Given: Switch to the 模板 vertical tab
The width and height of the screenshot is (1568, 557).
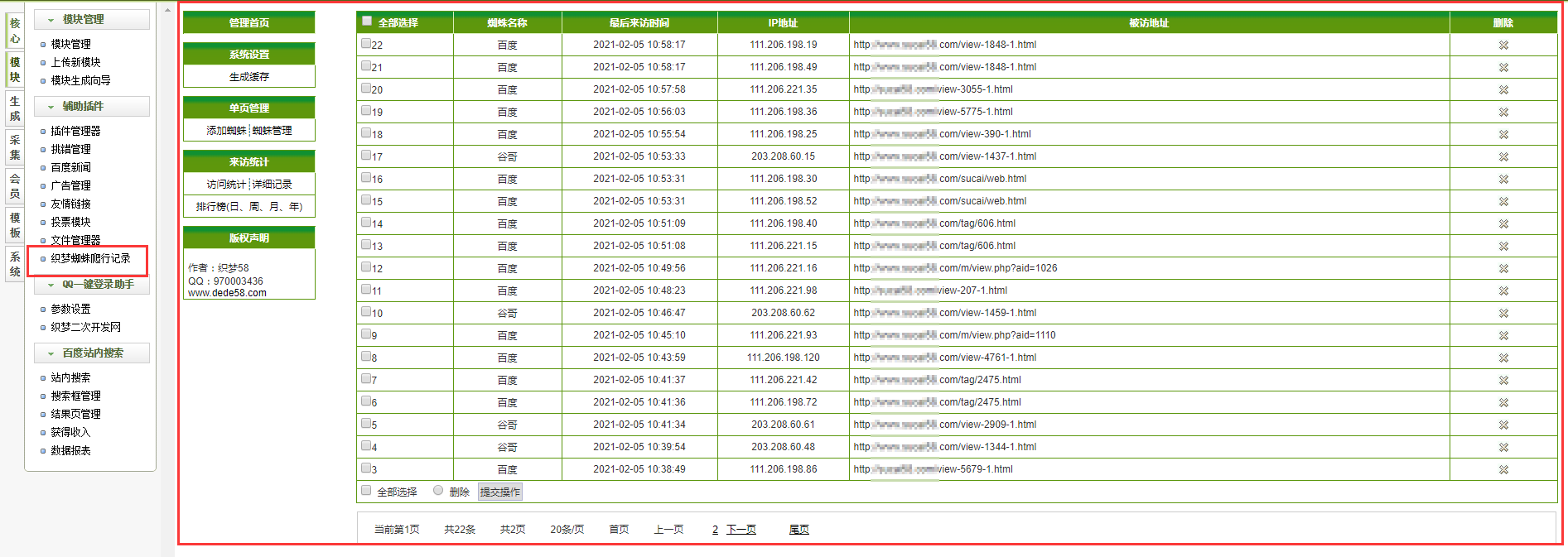Looking at the screenshot, I should point(15,225).
